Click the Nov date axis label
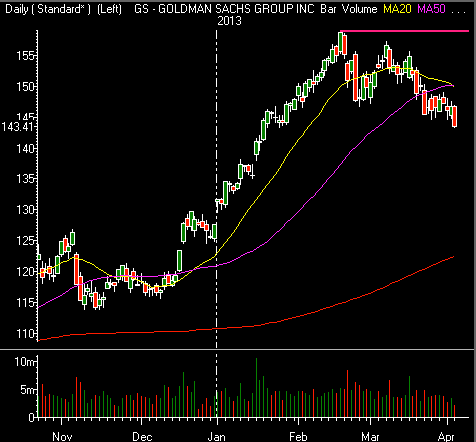 62,436
